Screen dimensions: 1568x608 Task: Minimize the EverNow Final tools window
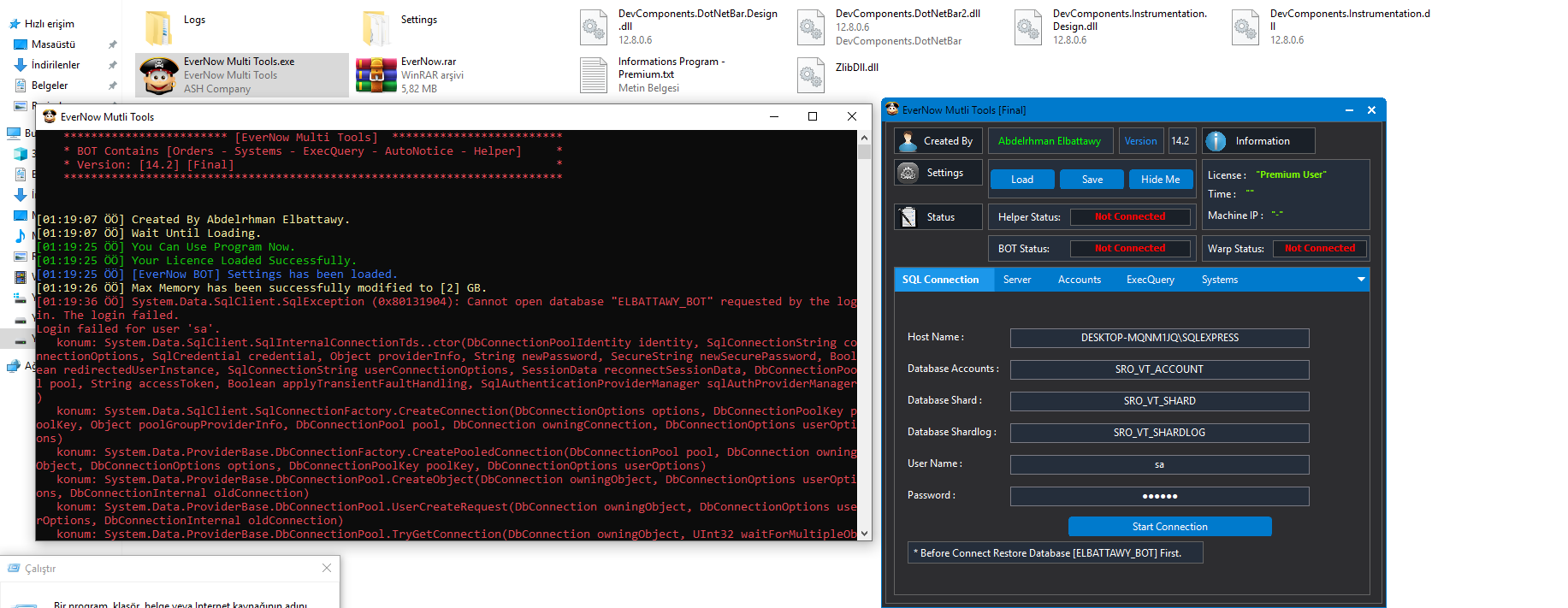click(x=1349, y=110)
